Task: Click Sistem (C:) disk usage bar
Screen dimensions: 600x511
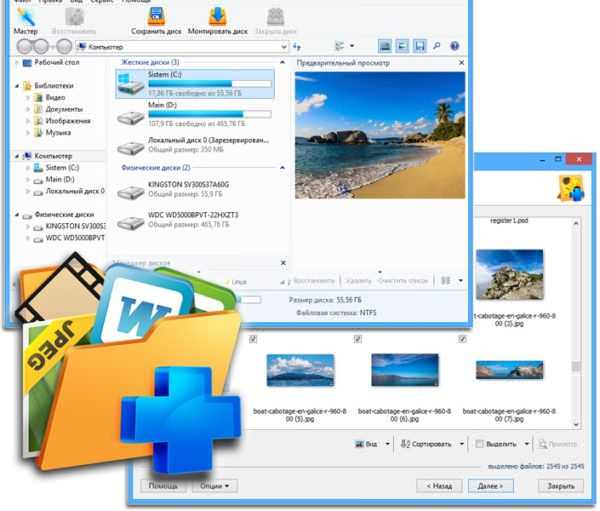Action: tap(210, 84)
